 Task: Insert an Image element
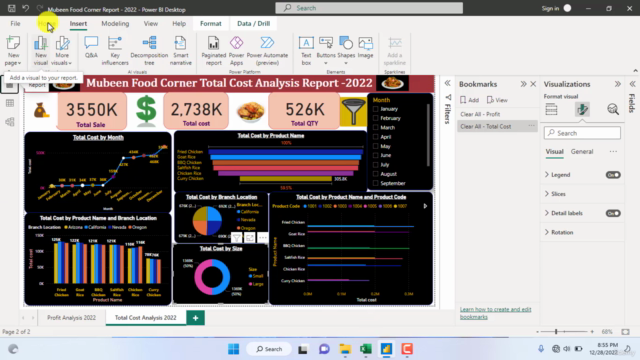point(365,47)
